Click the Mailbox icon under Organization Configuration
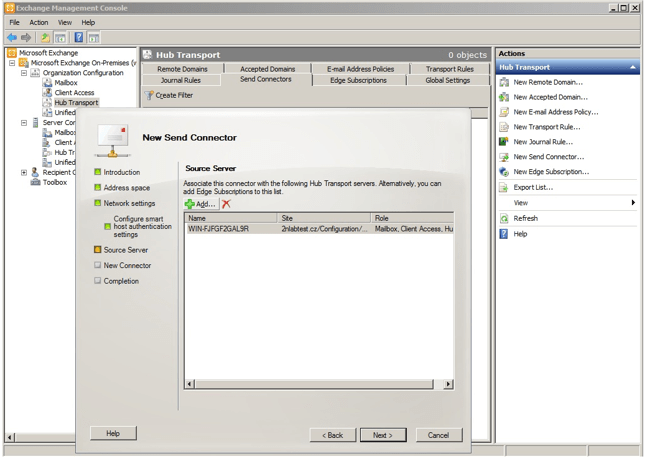The image size is (650, 459). point(48,83)
